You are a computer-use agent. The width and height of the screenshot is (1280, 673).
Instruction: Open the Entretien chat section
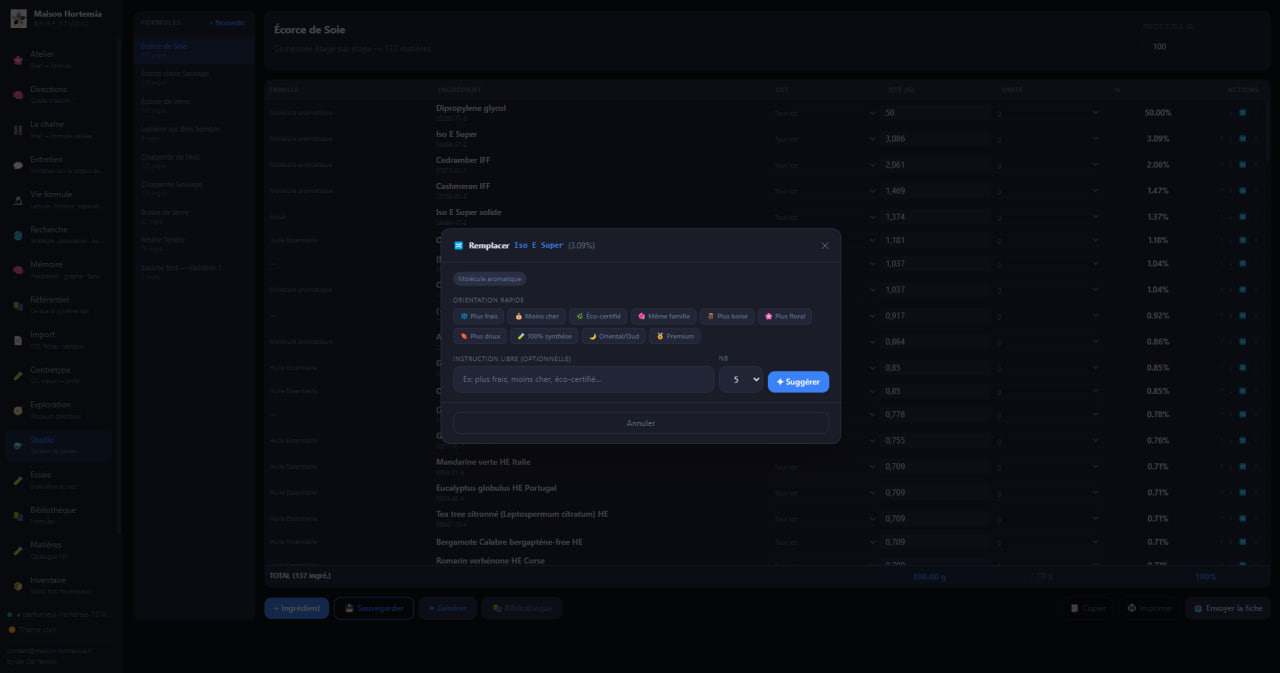[60, 164]
